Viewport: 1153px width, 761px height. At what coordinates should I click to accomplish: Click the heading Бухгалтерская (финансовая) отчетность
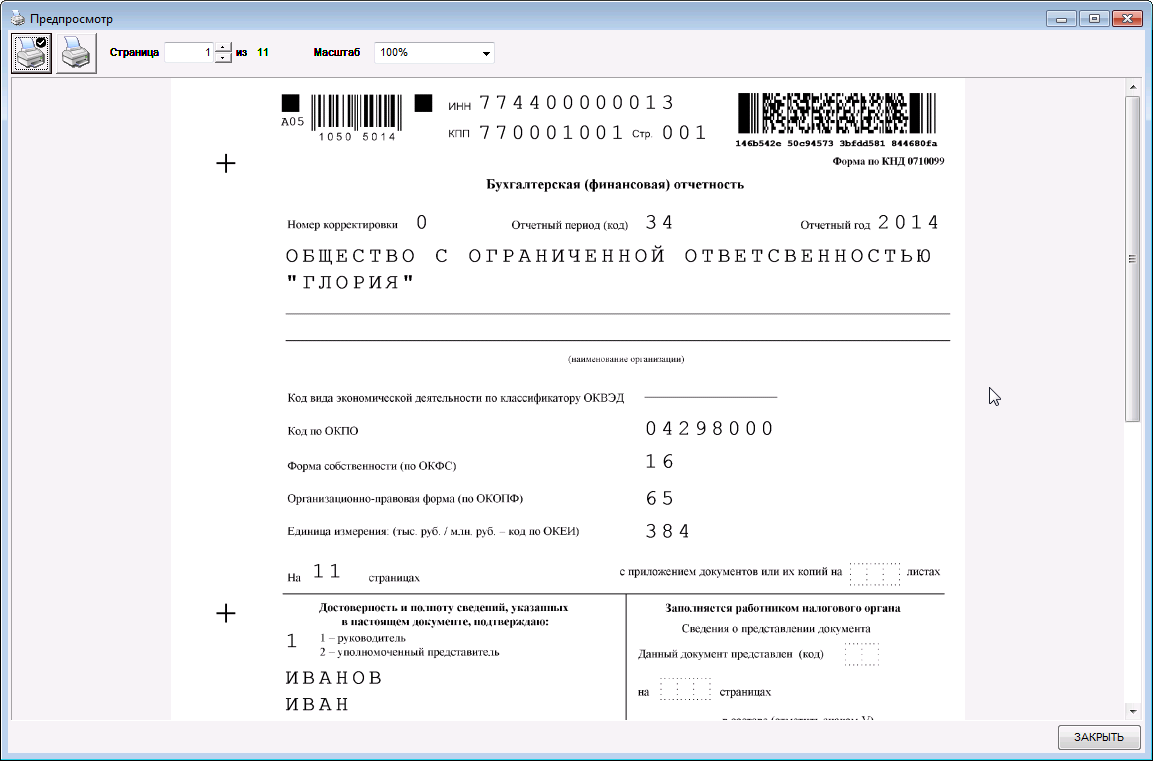click(x=615, y=185)
